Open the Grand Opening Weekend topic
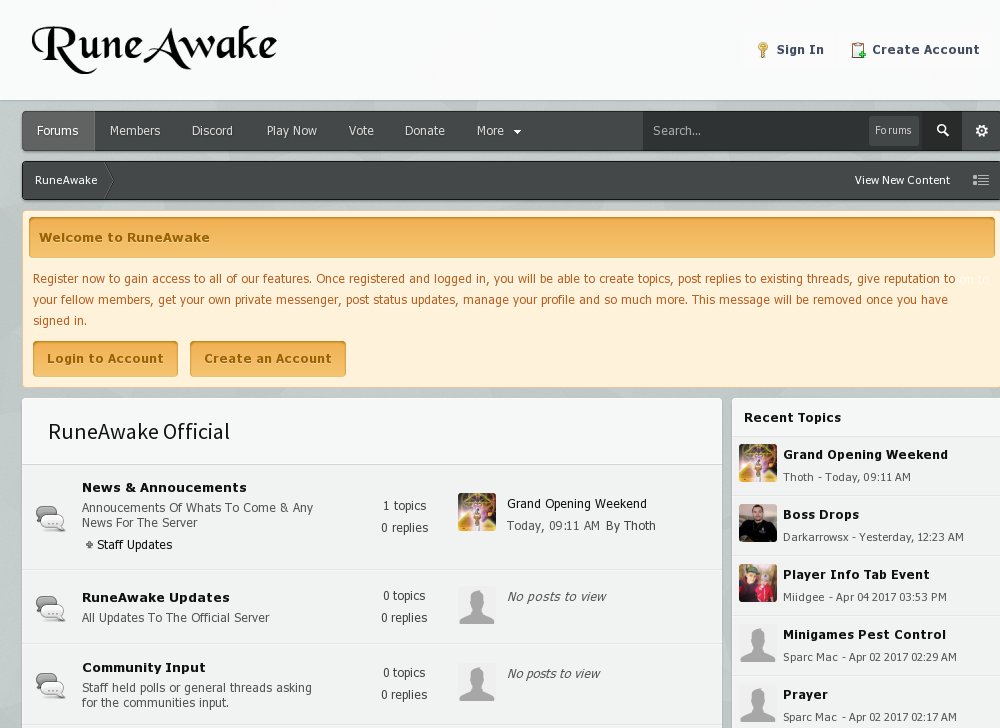The width and height of the screenshot is (1000, 728). [x=577, y=504]
